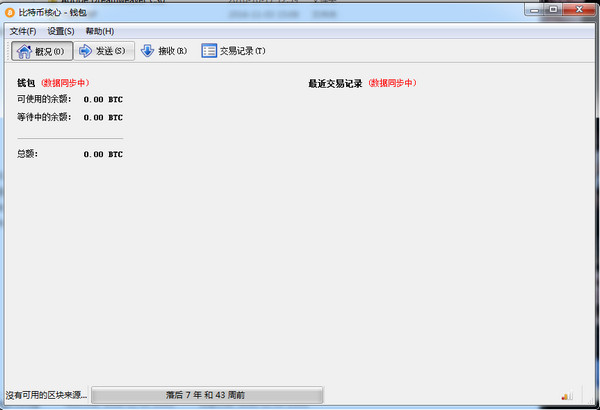Click the blue down-arrow receive icon
The image size is (600, 410).
(x=147, y=51)
